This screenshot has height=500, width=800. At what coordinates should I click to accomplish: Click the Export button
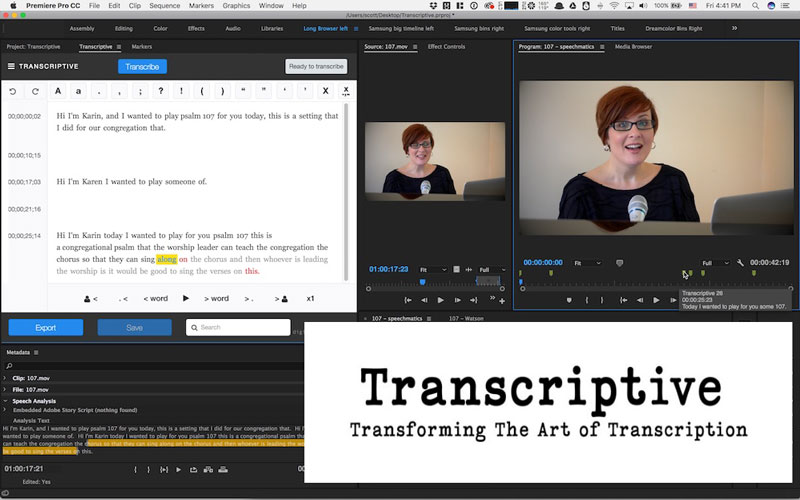click(x=46, y=328)
